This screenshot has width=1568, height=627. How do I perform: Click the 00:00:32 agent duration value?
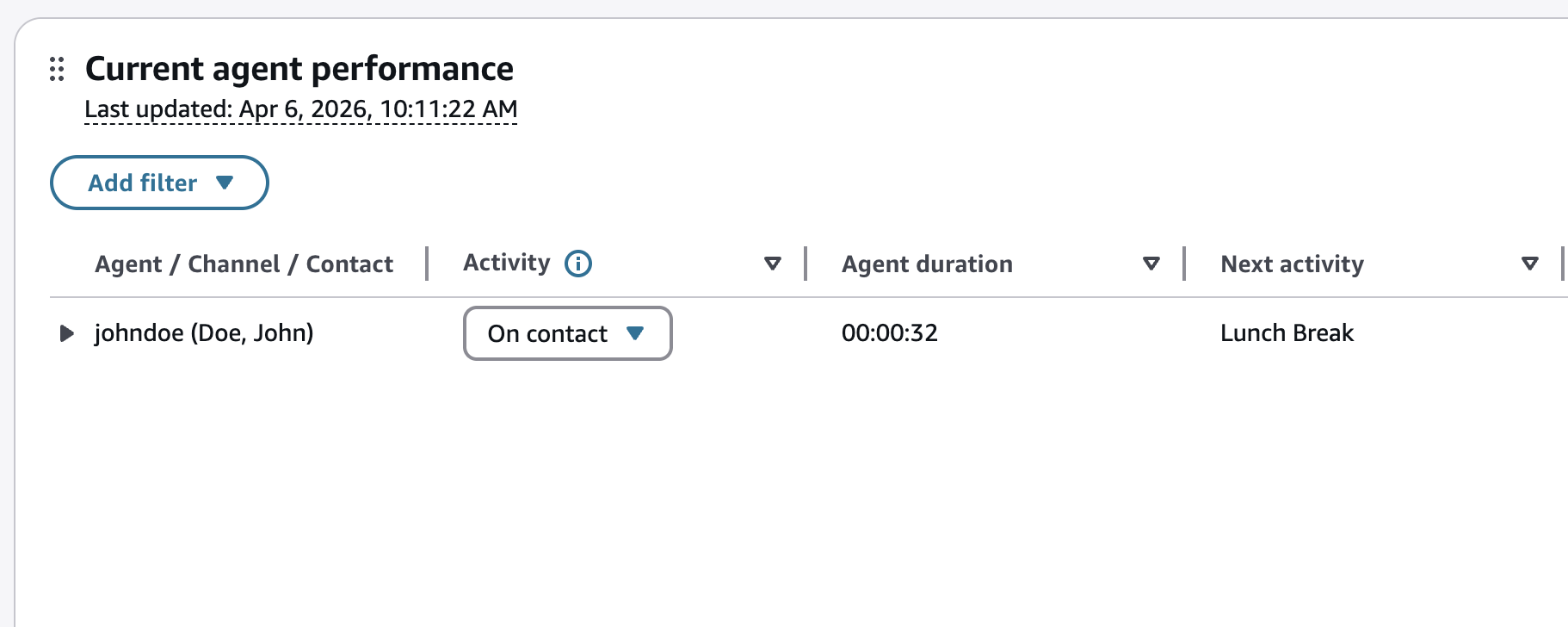click(x=890, y=333)
